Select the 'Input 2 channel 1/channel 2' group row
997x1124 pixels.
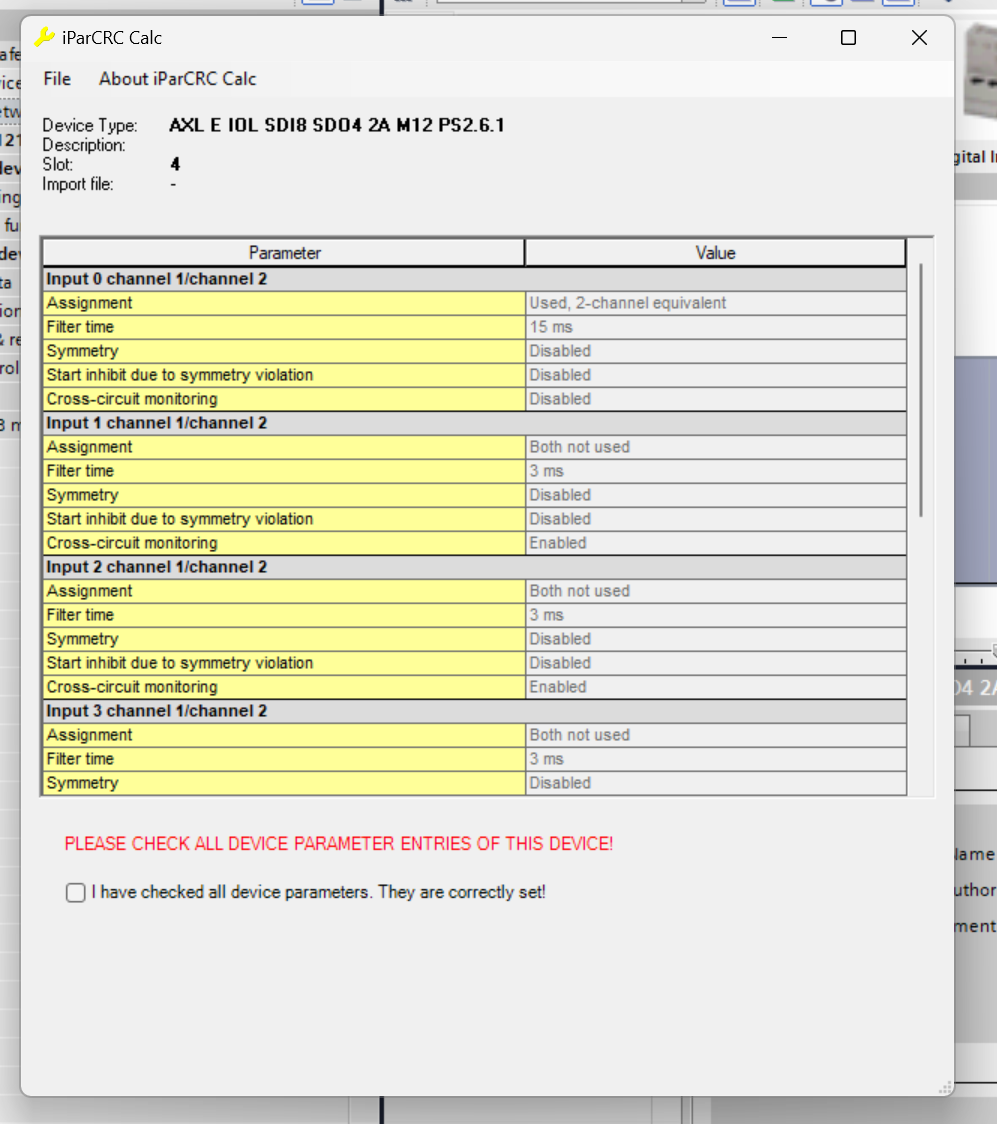click(x=474, y=567)
